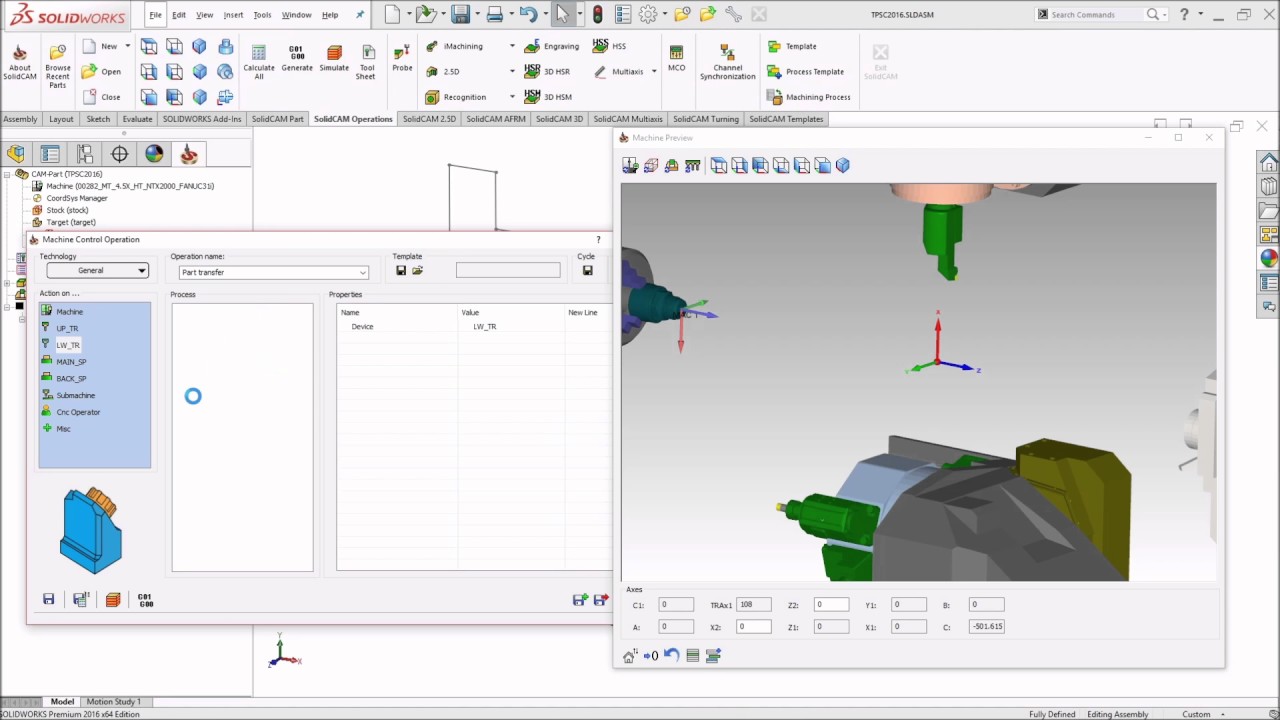Open Machining Process in the ribbon
The width and height of the screenshot is (1280, 720).
808,97
